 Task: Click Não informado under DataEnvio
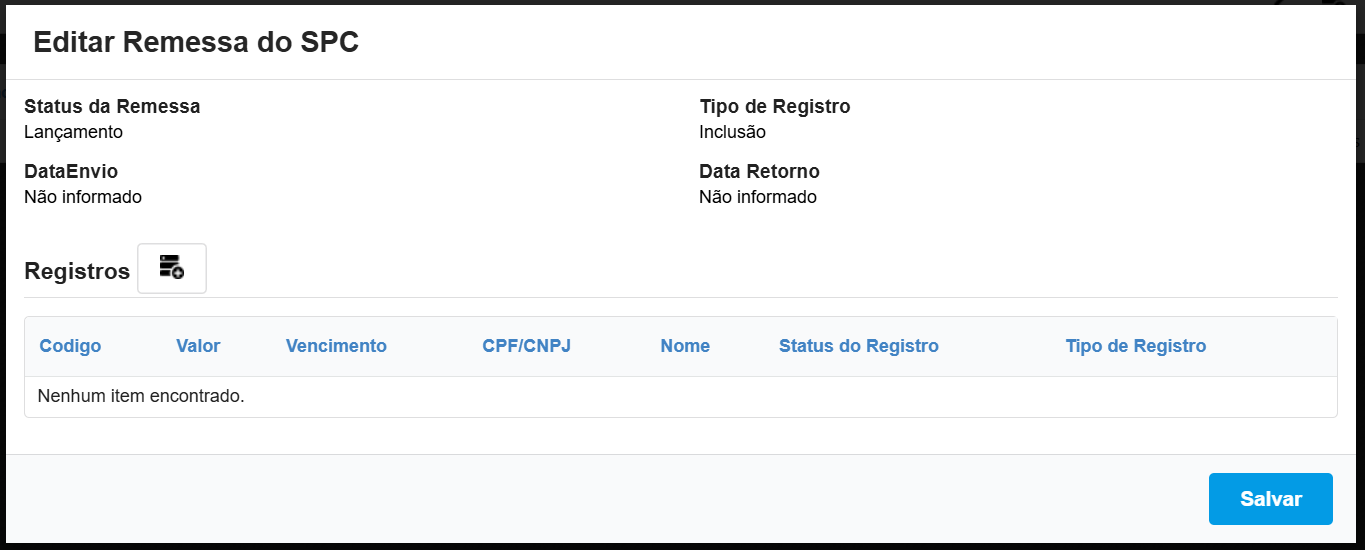point(83,197)
